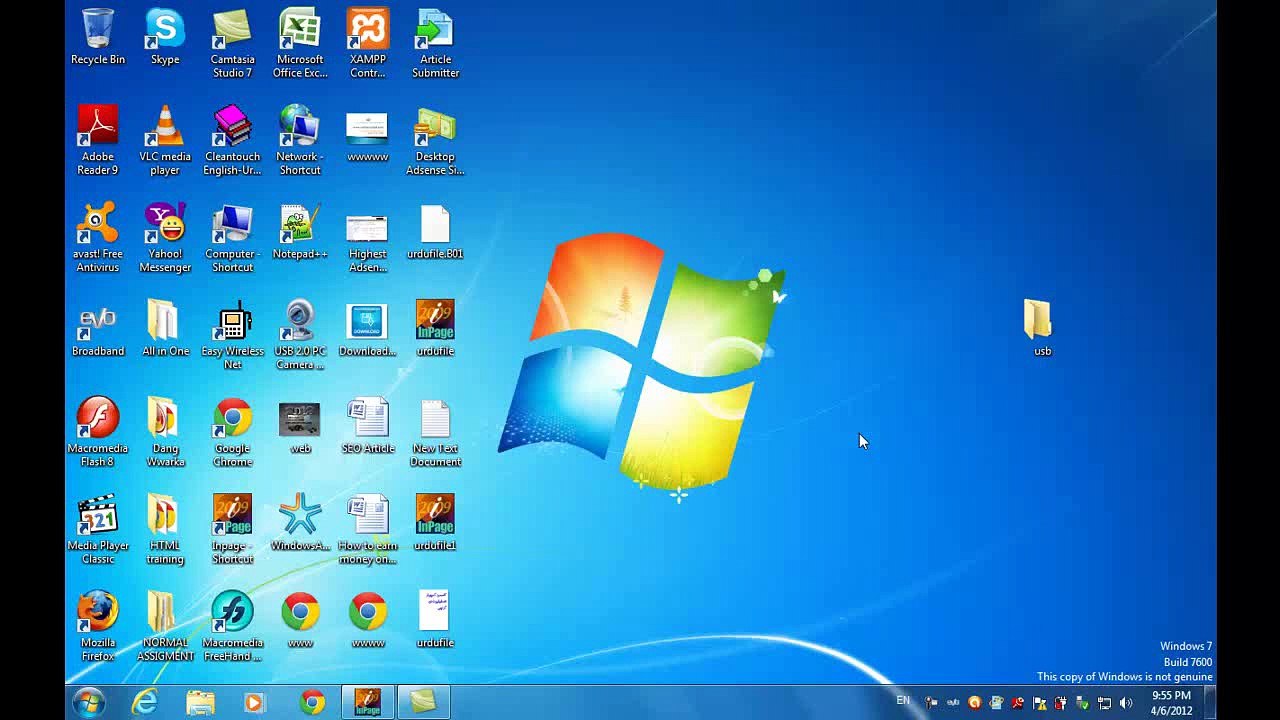The width and height of the screenshot is (1280, 720).
Task: Select the USB 2.0 PC Camera icon
Action: [x=300, y=335]
